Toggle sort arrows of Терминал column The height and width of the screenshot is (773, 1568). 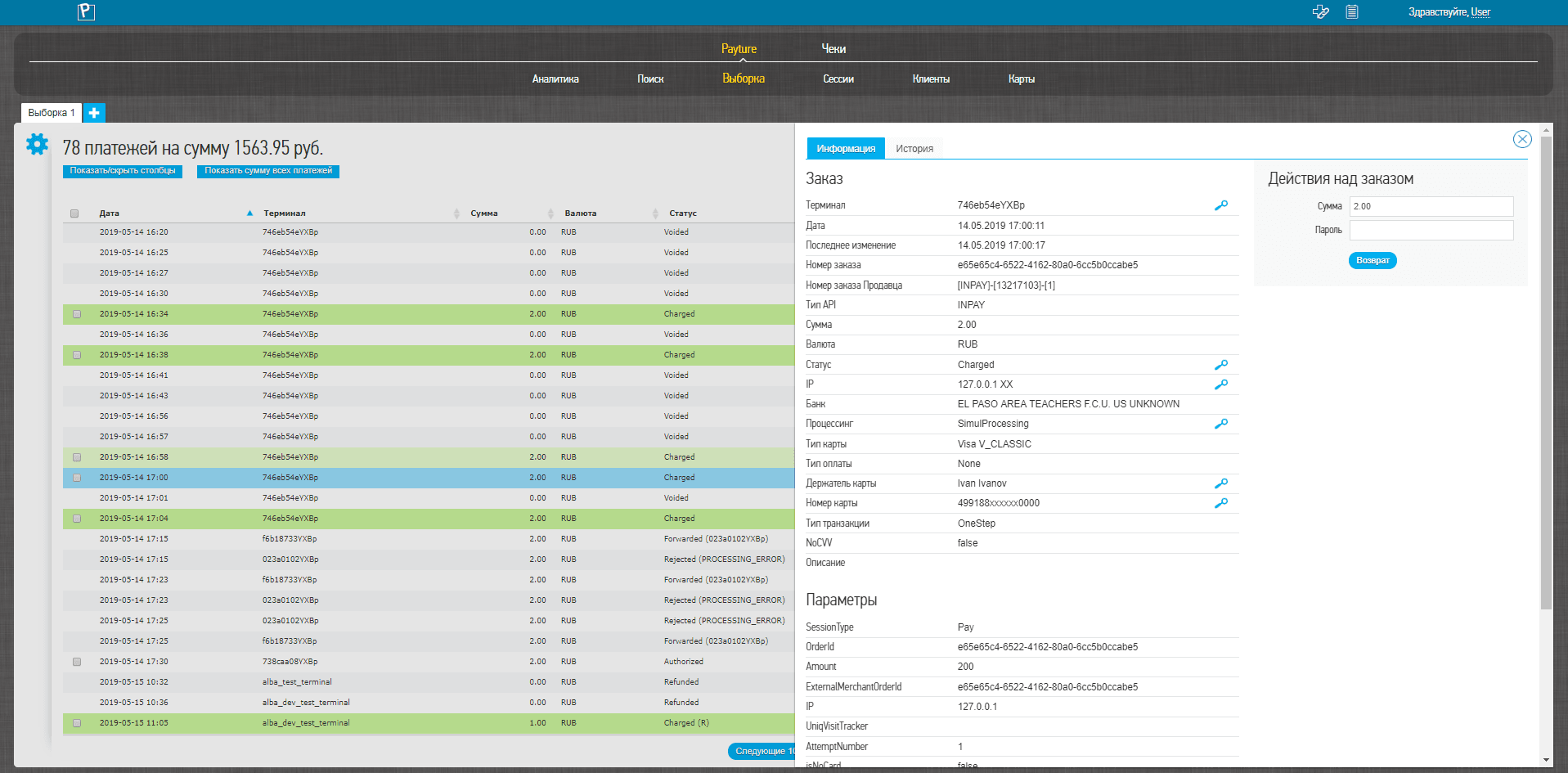(x=456, y=213)
